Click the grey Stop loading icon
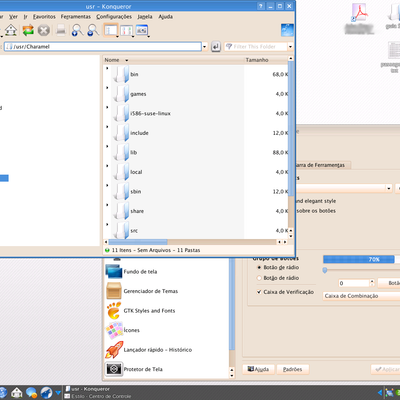This screenshot has height=400, width=400. (44, 30)
